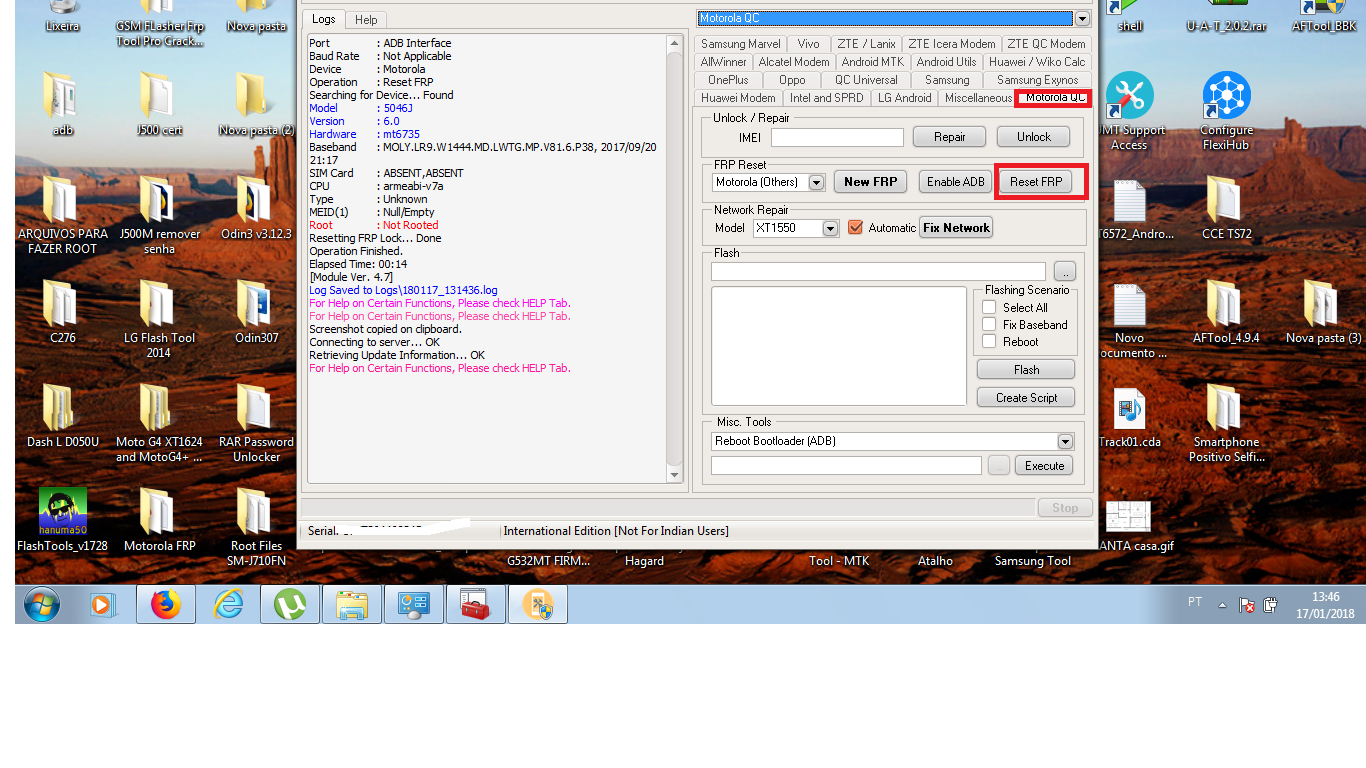Expand the Motorola QC module dropdown
This screenshot has width=1366, height=768.
[1082, 19]
